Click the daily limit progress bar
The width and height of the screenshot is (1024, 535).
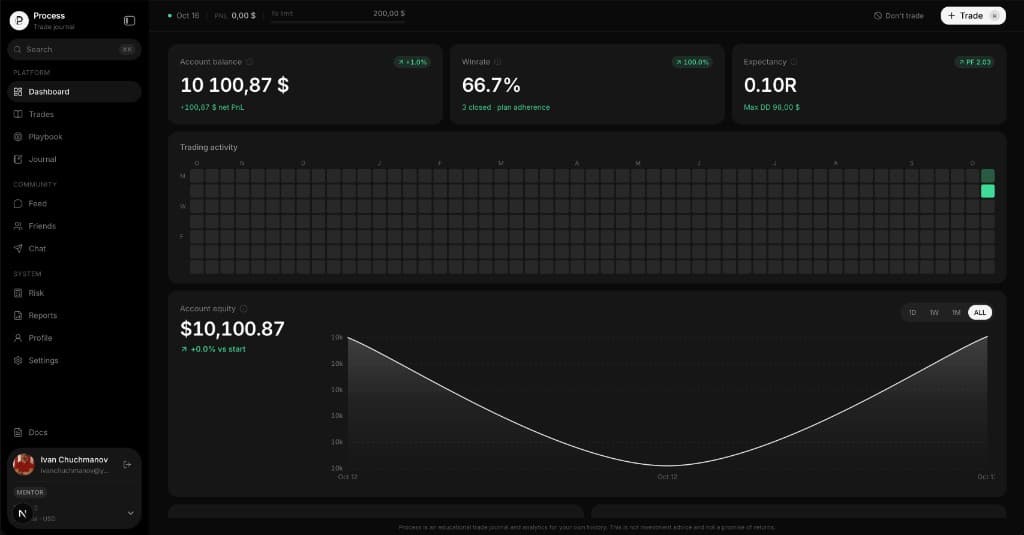tap(338, 22)
